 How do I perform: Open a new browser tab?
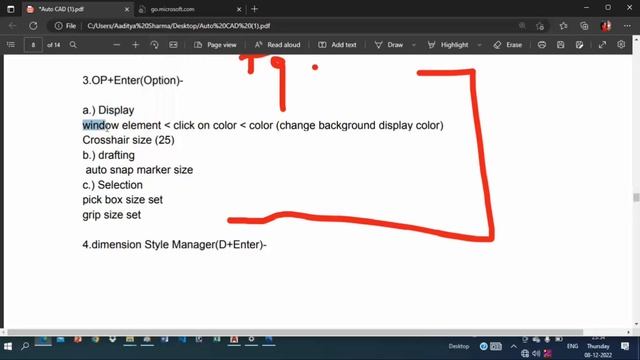click(255, 9)
